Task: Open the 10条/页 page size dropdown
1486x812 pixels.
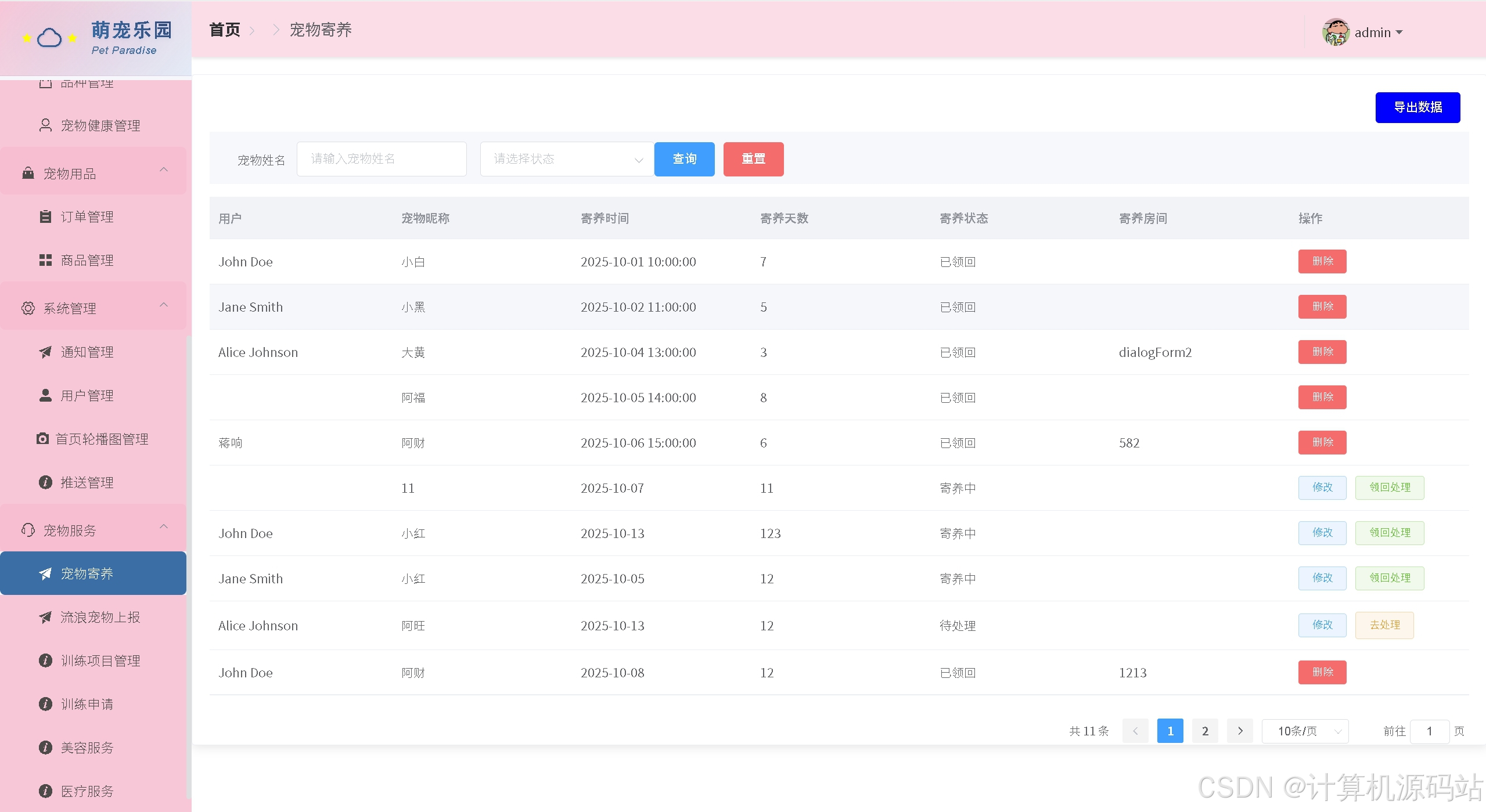Action: 1305,731
